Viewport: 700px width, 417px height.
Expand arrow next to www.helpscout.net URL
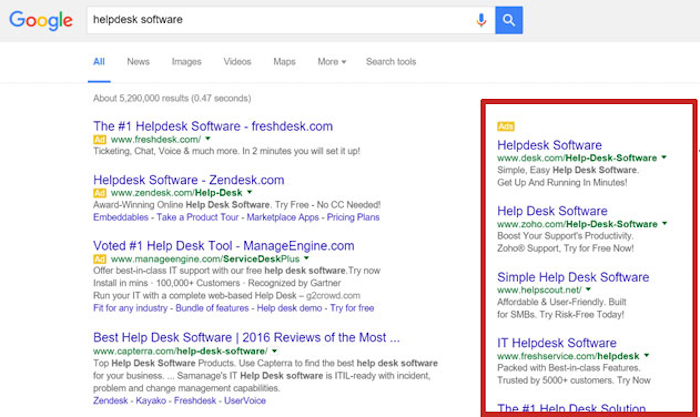(588, 289)
